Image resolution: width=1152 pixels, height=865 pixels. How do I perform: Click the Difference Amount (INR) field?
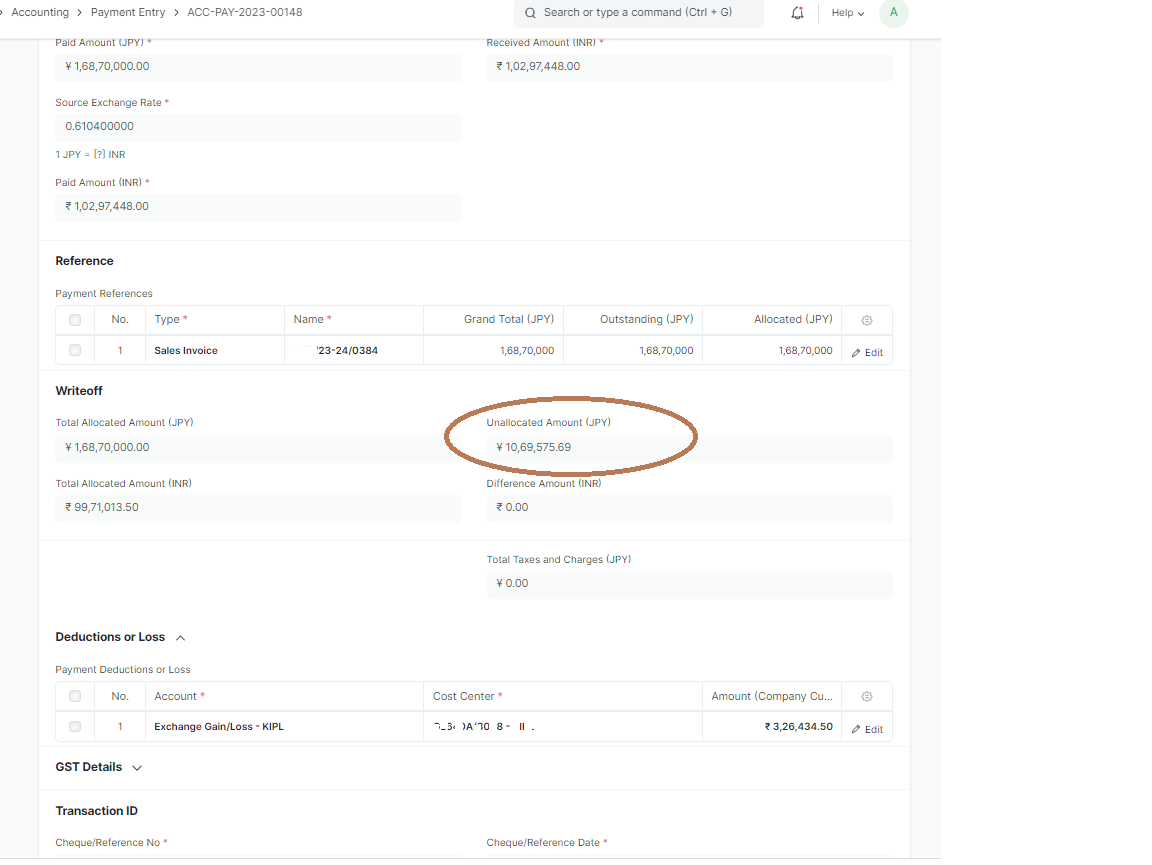point(689,508)
